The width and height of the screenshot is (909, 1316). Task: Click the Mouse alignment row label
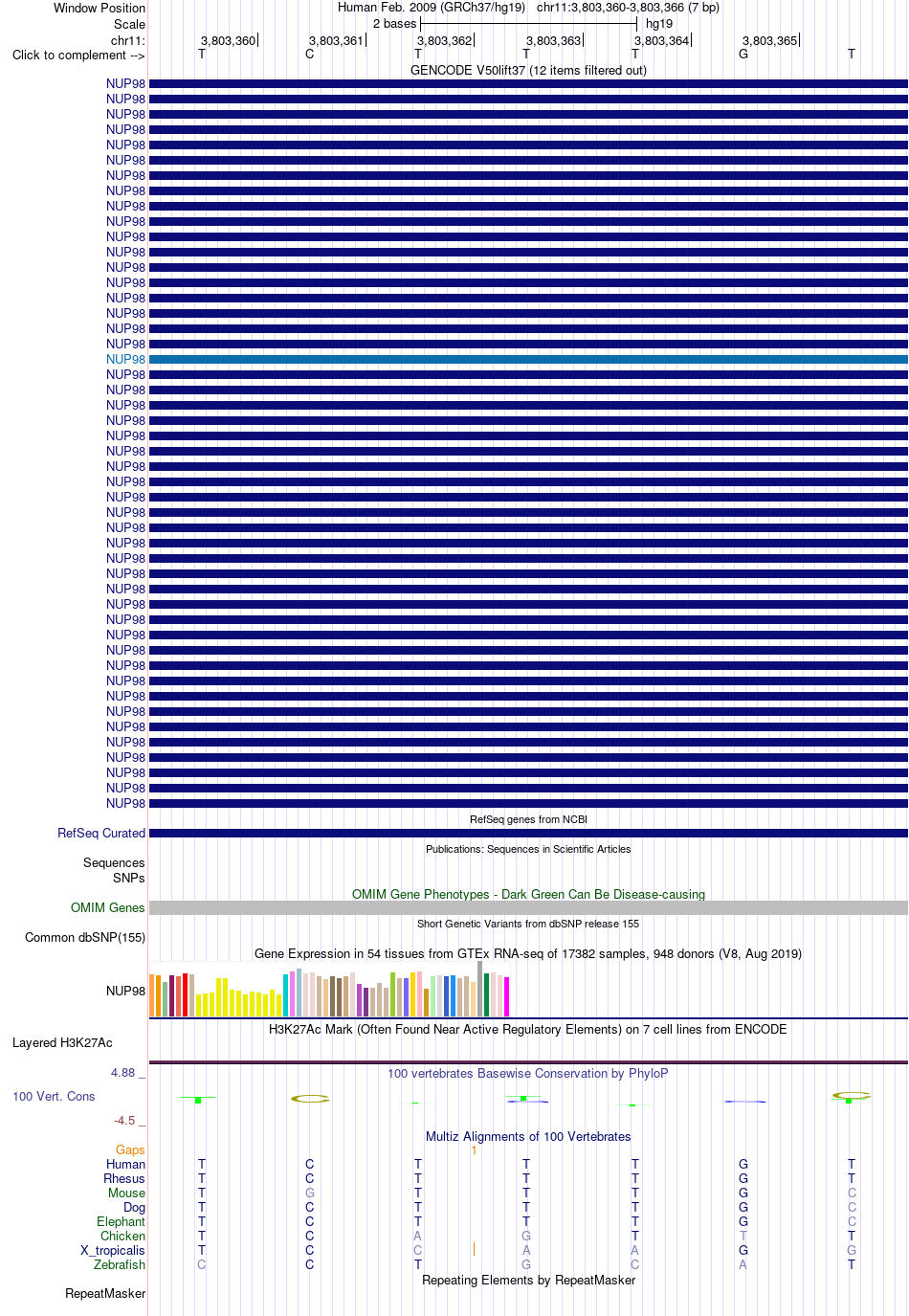click(126, 1193)
